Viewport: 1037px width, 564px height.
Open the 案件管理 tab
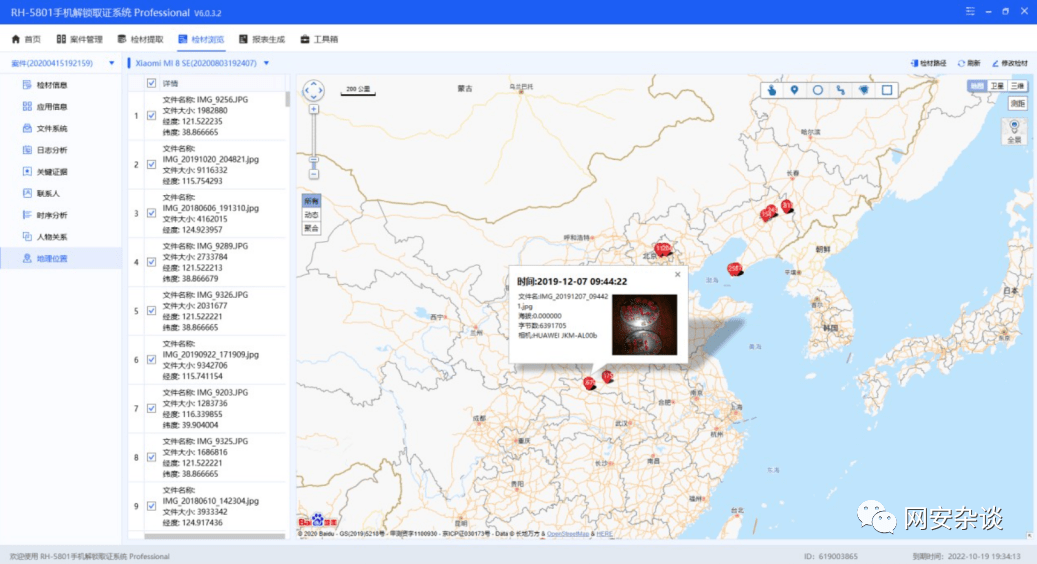coord(79,40)
